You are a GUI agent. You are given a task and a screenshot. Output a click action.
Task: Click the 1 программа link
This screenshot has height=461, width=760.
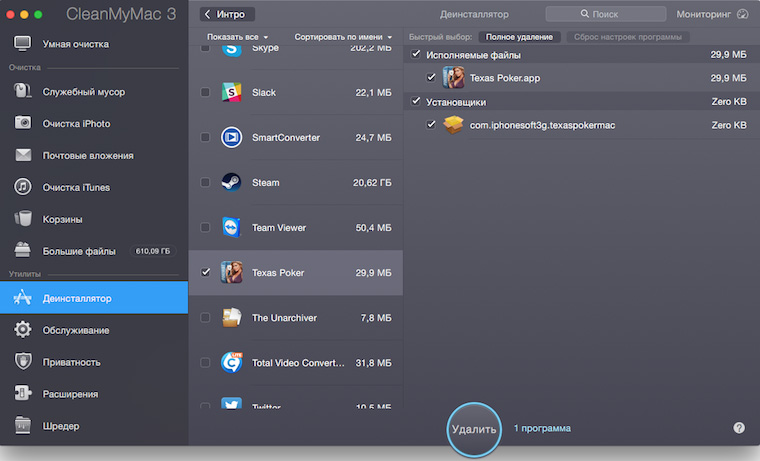point(542,428)
